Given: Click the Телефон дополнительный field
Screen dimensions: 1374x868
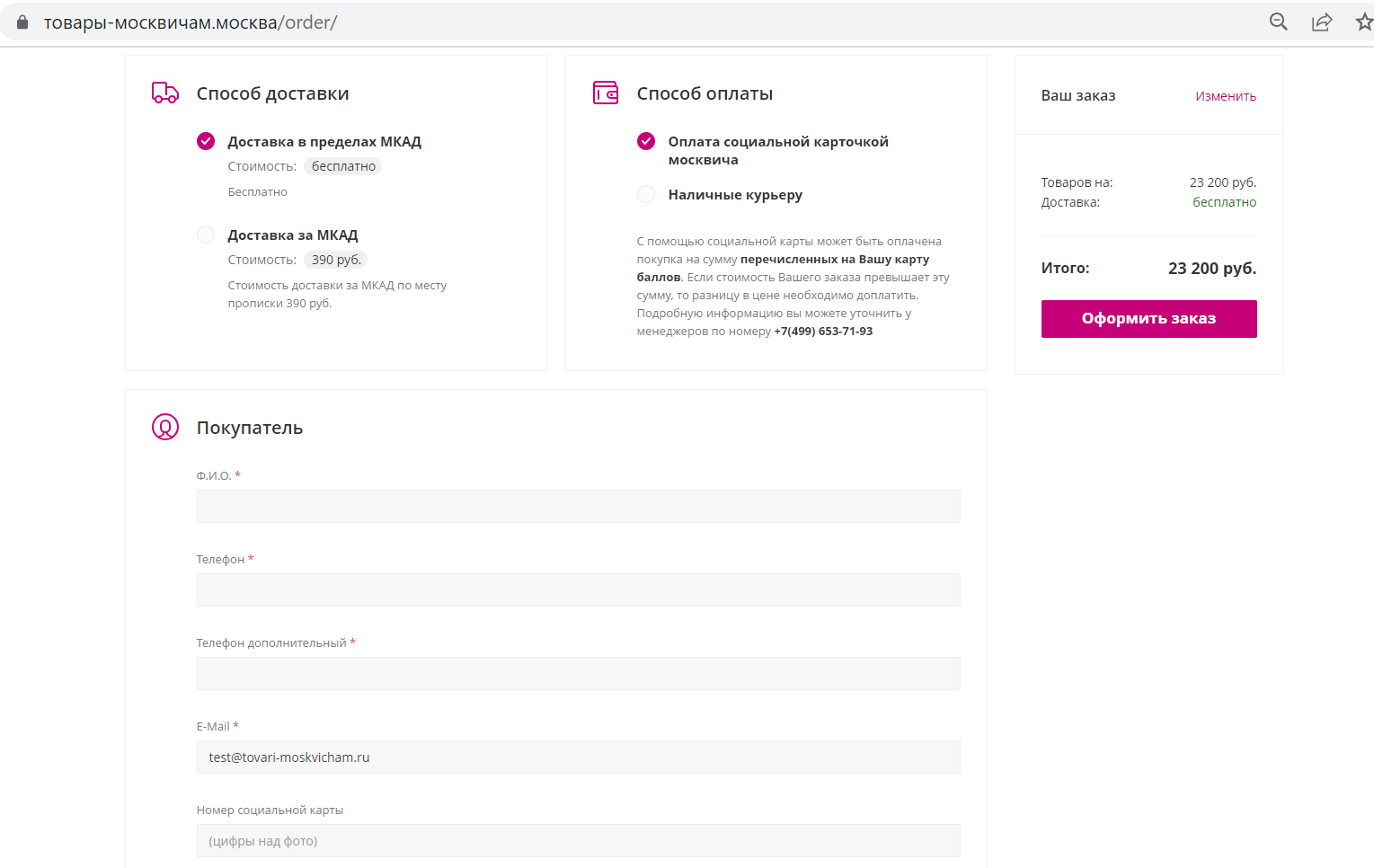Looking at the screenshot, I should pyautogui.click(x=578, y=673).
